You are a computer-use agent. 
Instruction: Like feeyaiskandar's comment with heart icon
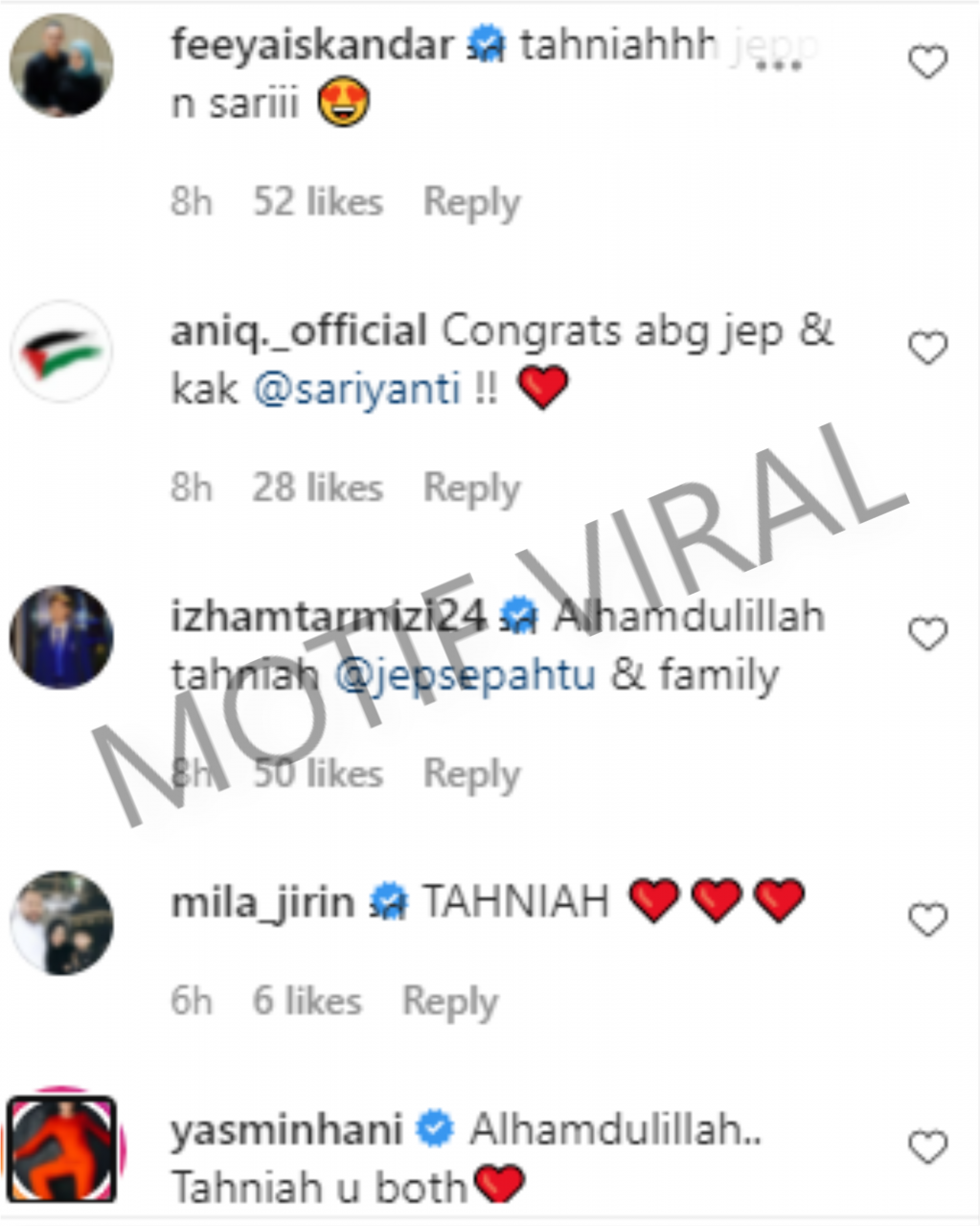pos(927,63)
